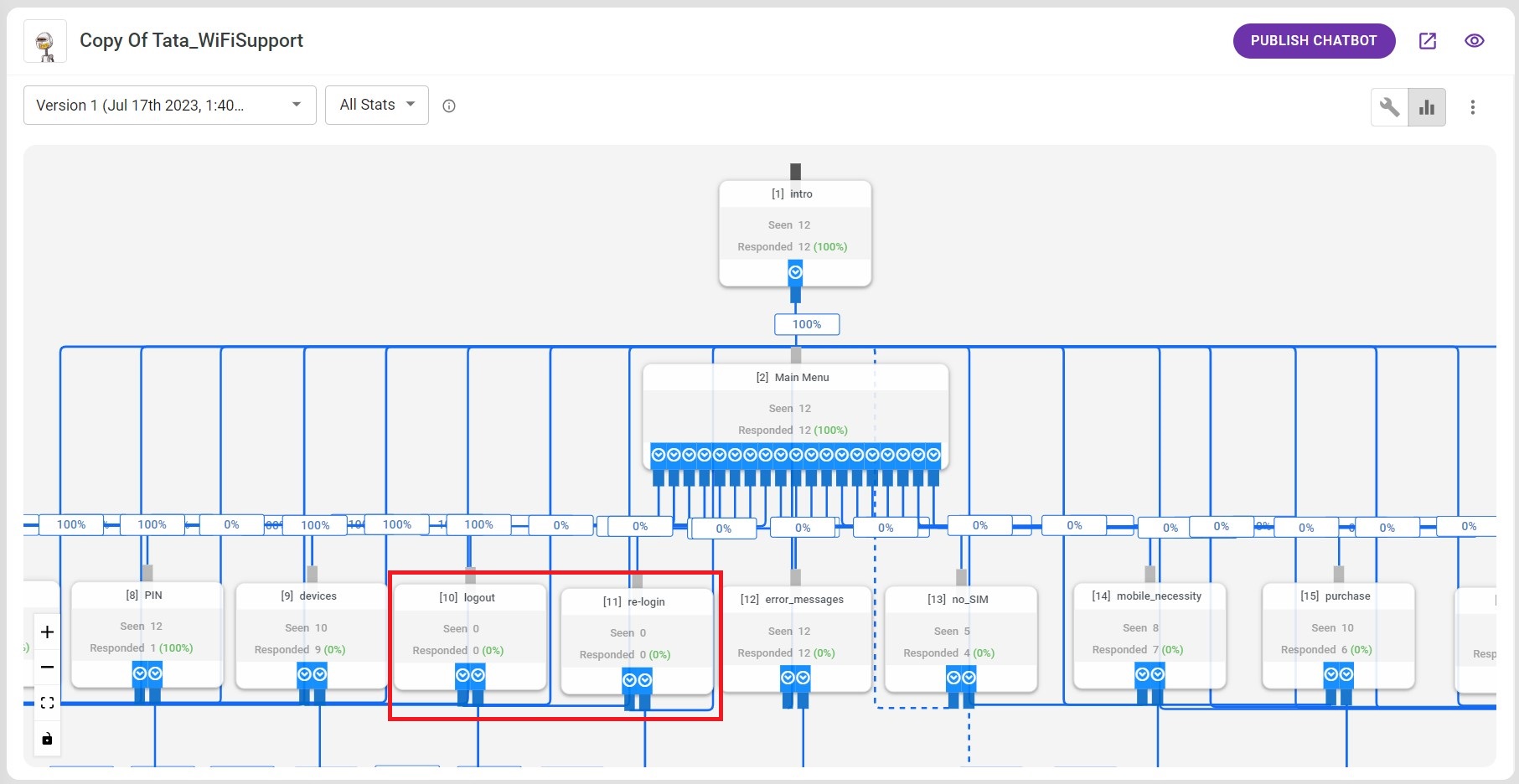Switch to wrench build mode
Screen dimensions: 1519x784
(x=1389, y=107)
